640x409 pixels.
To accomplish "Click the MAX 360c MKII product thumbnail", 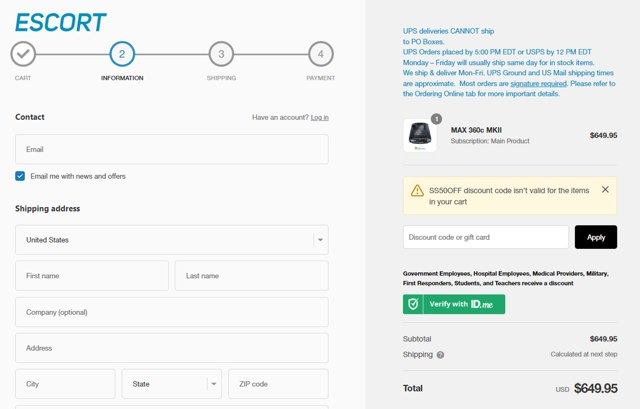I will pos(420,136).
